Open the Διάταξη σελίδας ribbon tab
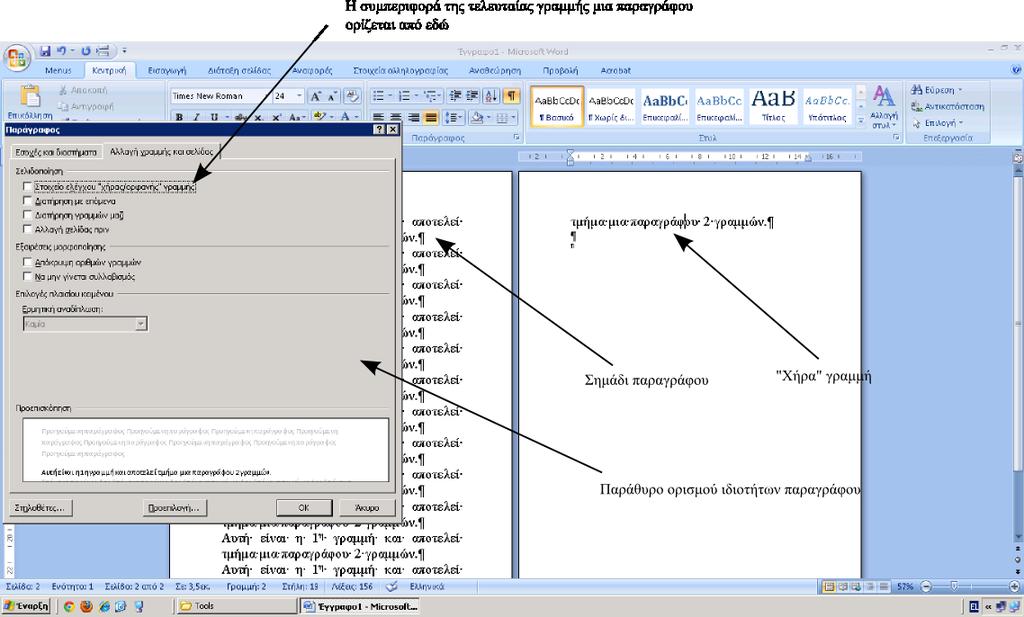This screenshot has width=1024, height=617. [239, 70]
